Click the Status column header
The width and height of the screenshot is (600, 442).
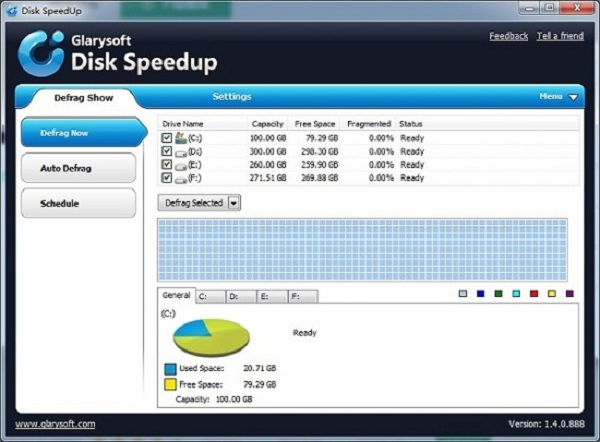click(x=411, y=124)
